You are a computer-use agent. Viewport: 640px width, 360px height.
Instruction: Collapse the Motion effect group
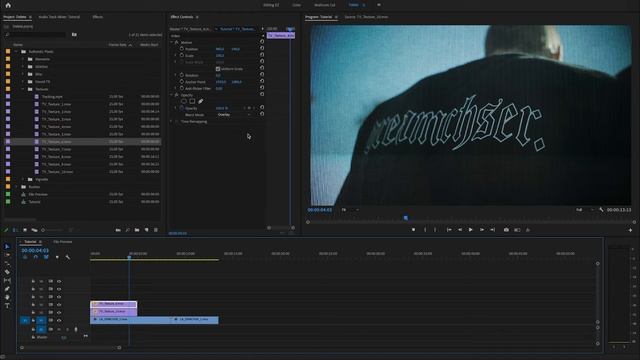pyautogui.click(x=172, y=42)
